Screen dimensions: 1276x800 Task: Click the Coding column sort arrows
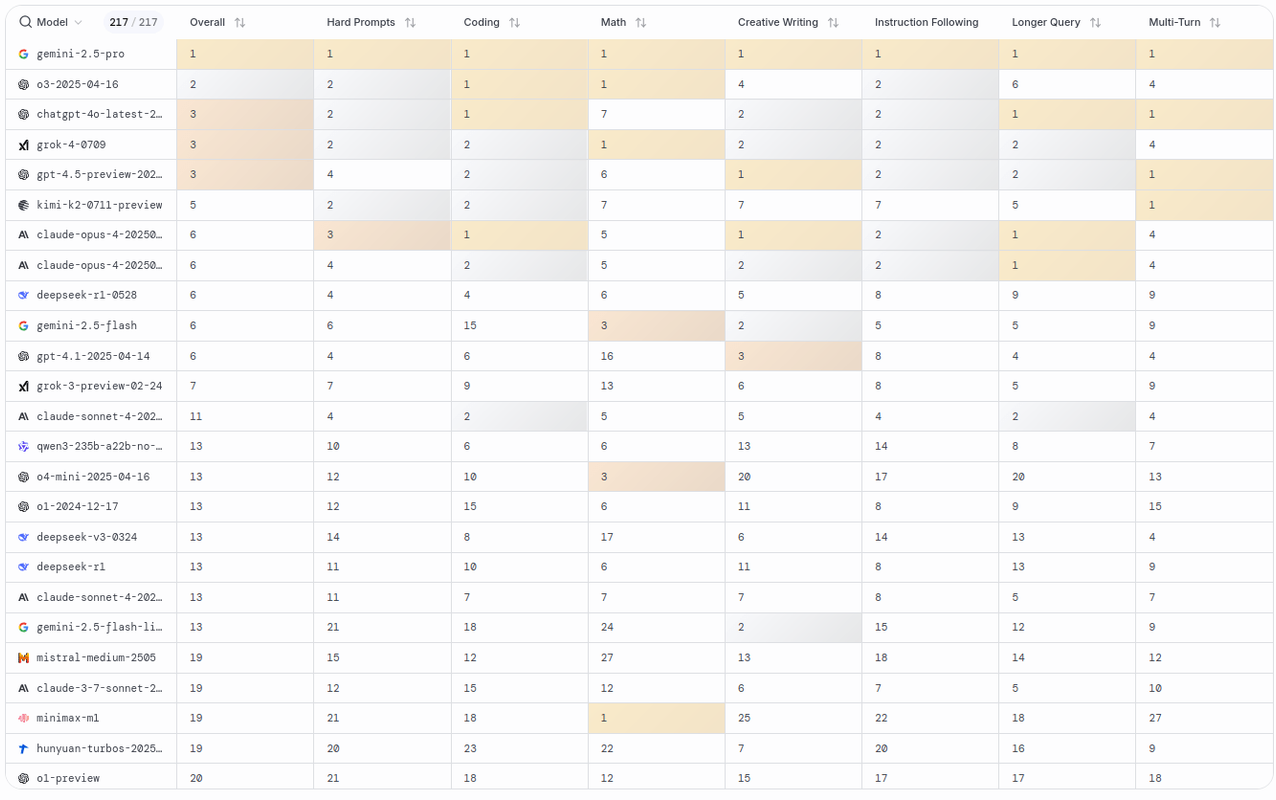[x=514, y=22]
